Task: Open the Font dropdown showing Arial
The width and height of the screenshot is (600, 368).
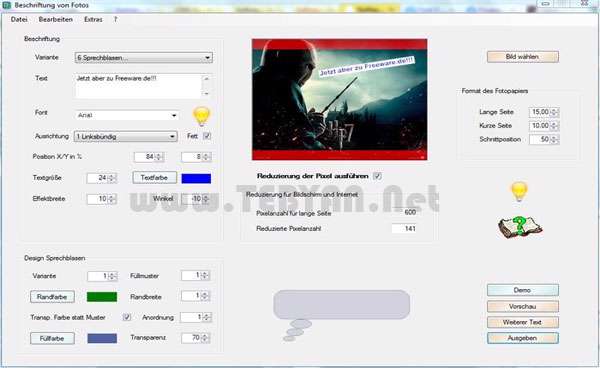Action: tap(127, 115)
